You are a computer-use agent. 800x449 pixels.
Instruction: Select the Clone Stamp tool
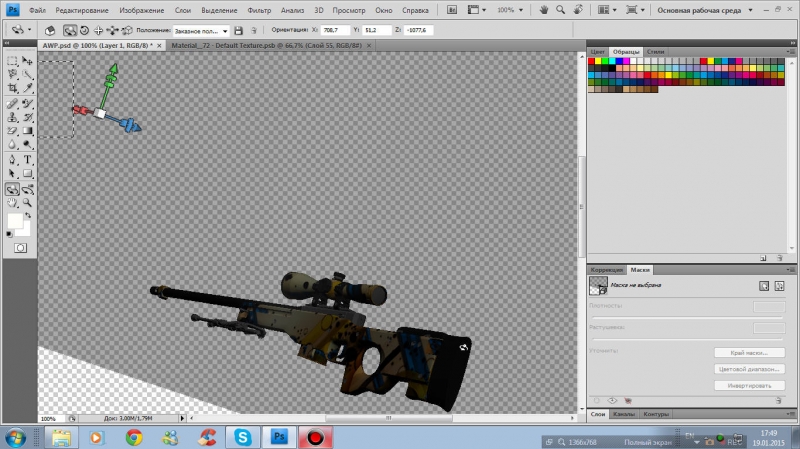12,117
